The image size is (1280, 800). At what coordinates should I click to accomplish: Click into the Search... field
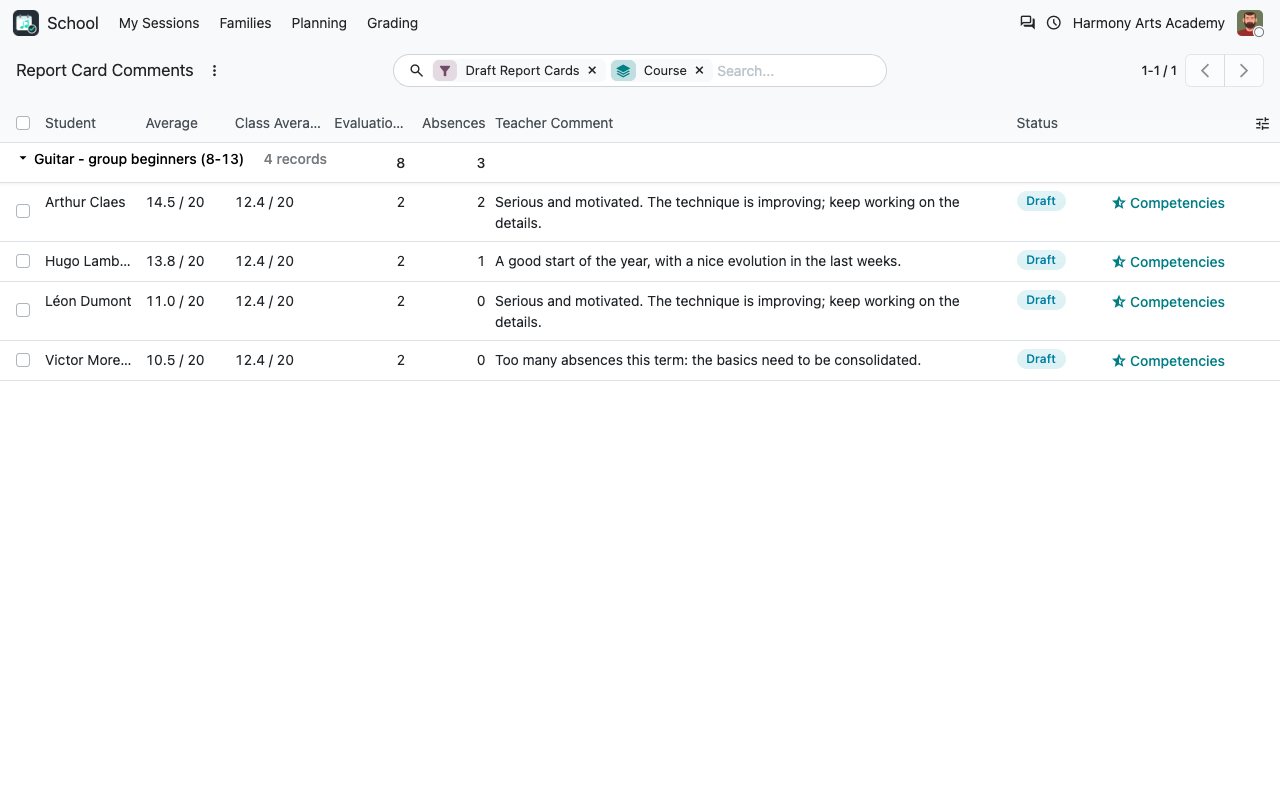pyautogui.click(x=795, y=71)
